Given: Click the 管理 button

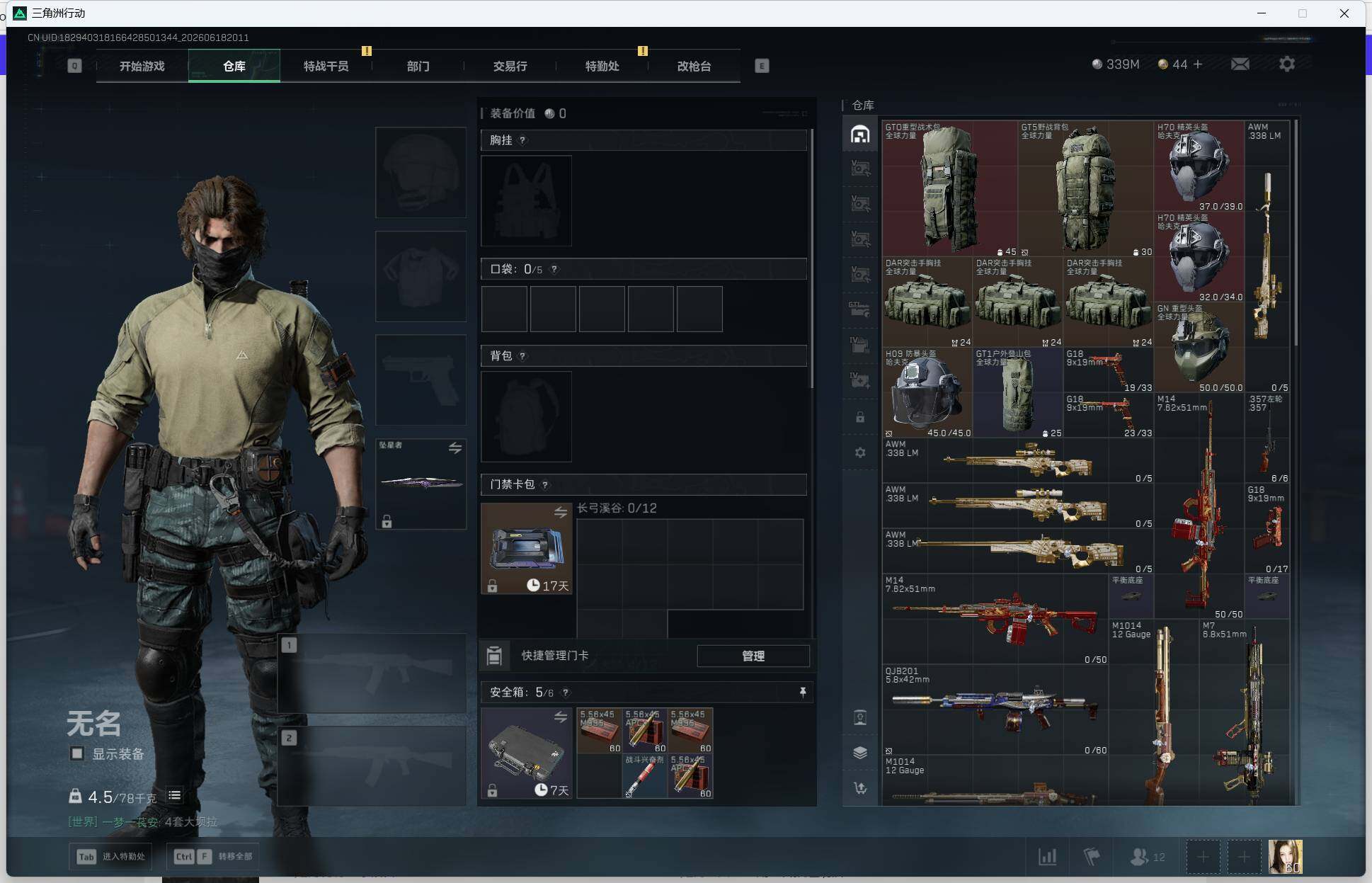Looking at the screenshot, I should pyautogui.click(x=753, y=656).
